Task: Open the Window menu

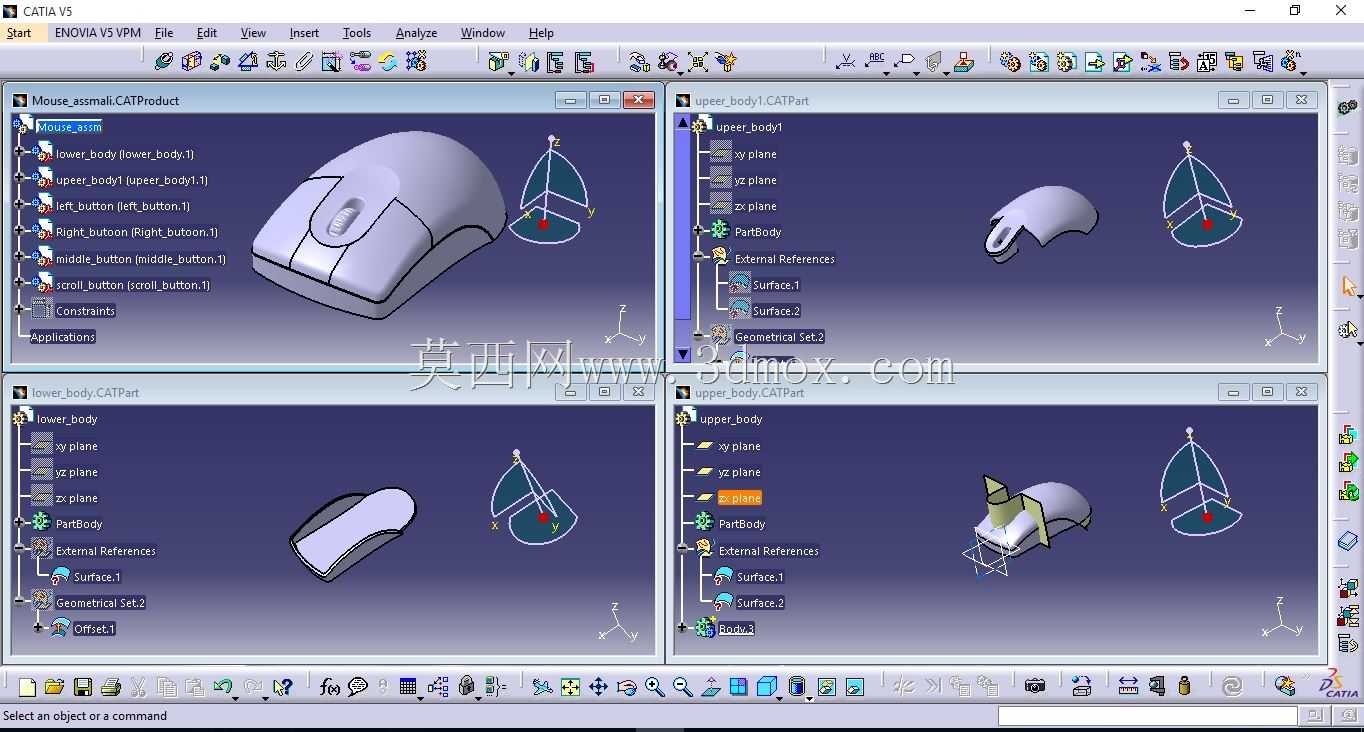Action: tap(483, 33)
